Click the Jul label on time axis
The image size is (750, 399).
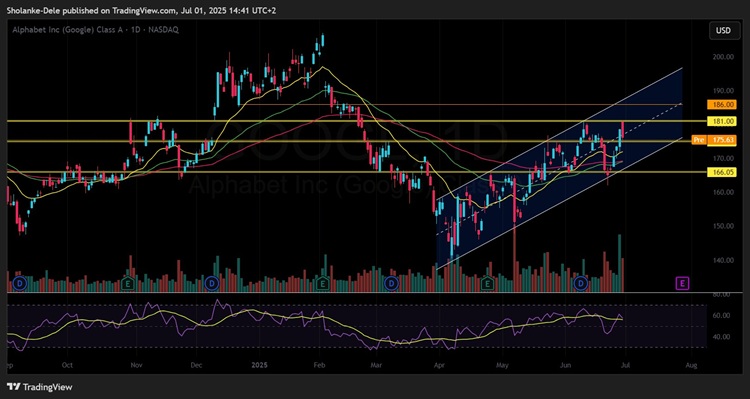click(626, 365)
